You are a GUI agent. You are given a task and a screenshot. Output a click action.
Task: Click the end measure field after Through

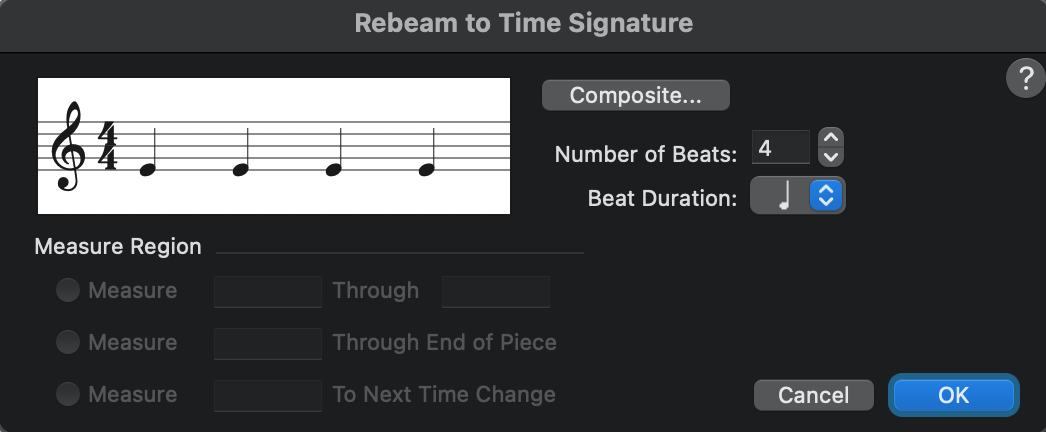pos(496,291)
